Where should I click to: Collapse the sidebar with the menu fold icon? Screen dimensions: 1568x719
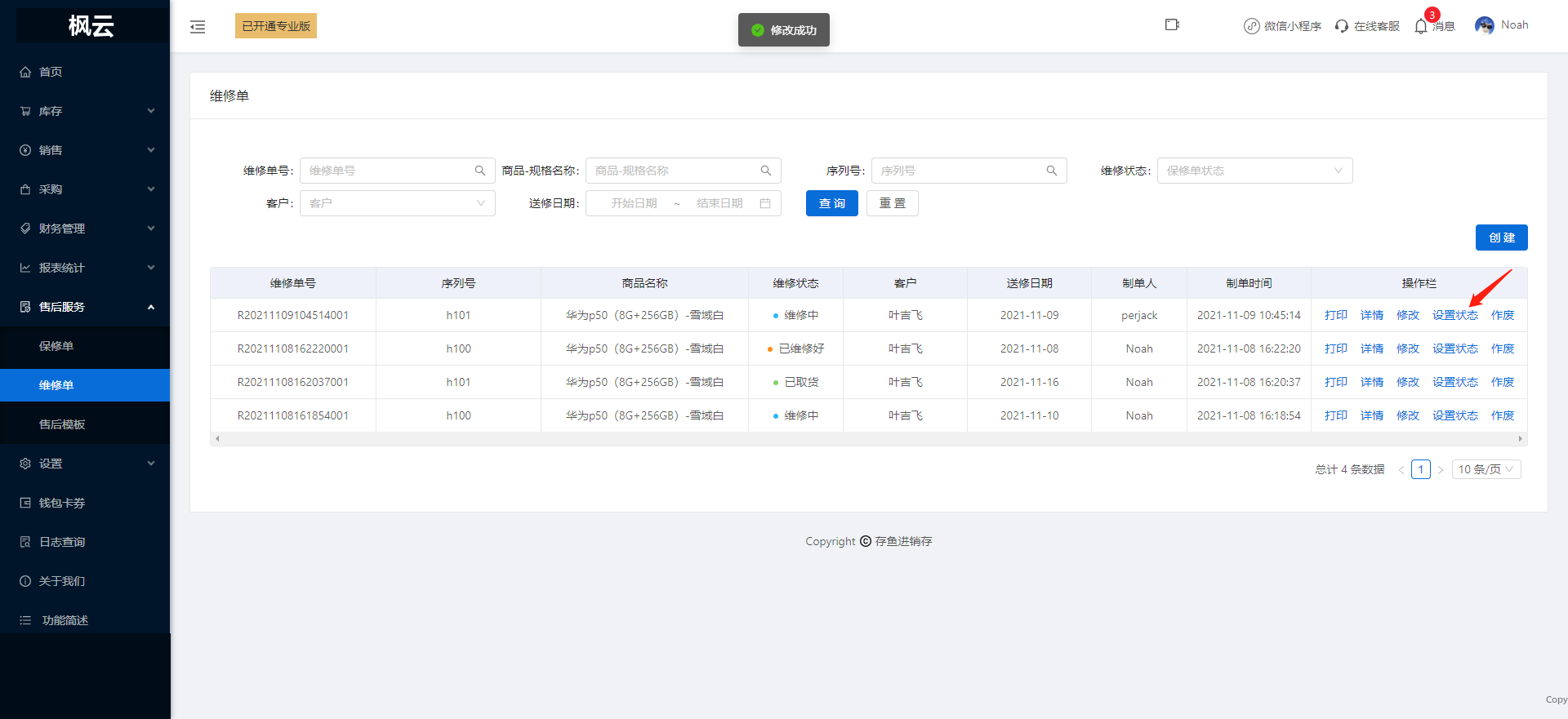point(198,27)
